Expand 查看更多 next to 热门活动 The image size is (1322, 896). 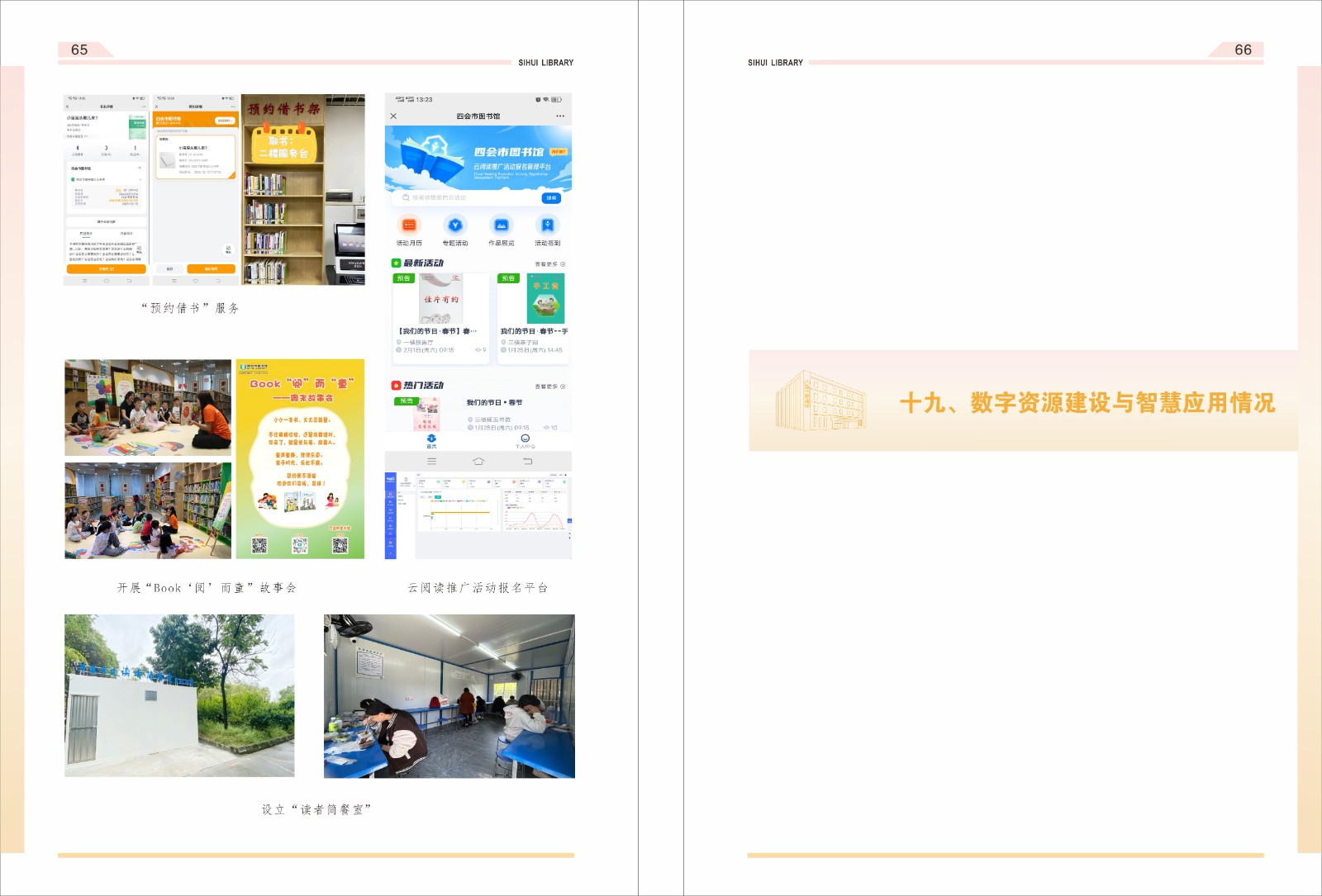point(549,386)
